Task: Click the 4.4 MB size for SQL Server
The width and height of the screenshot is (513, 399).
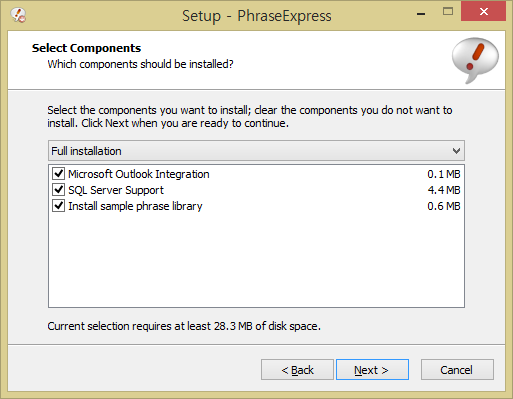Action: [444, 190]
